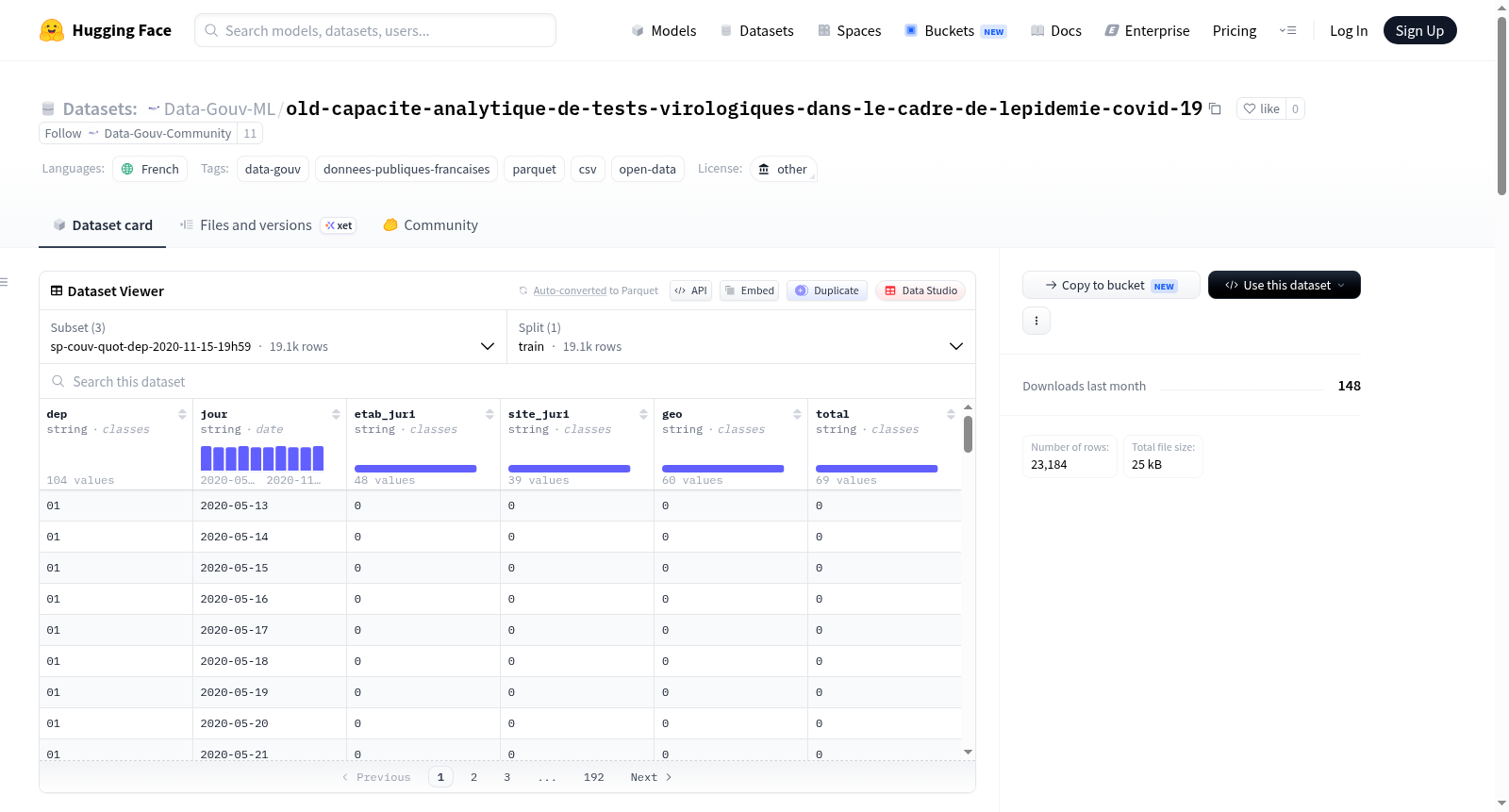
Task: Click the Embed button
Action: 749,290
